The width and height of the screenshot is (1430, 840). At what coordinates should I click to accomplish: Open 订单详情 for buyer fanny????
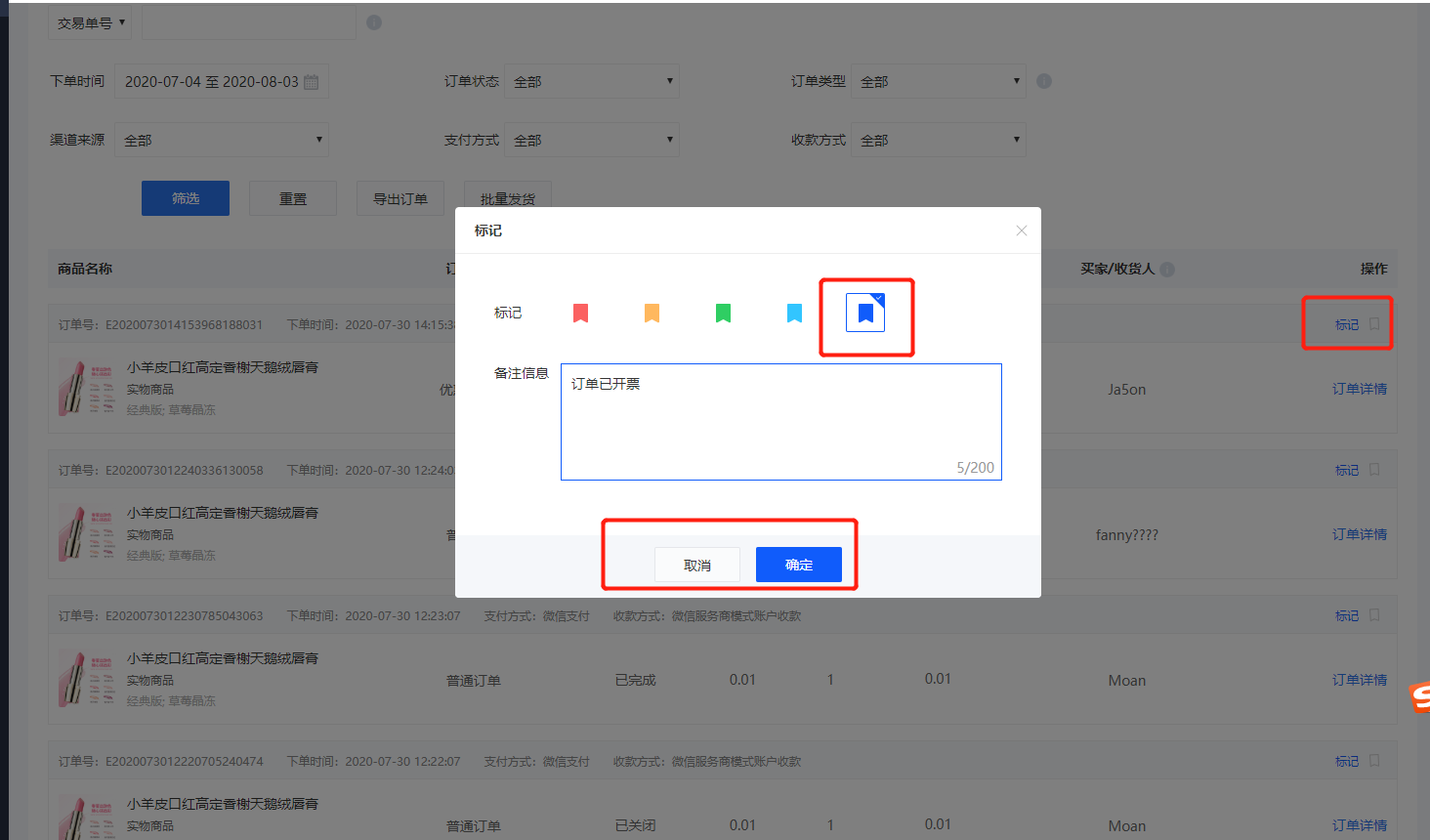coord(1360,534)
